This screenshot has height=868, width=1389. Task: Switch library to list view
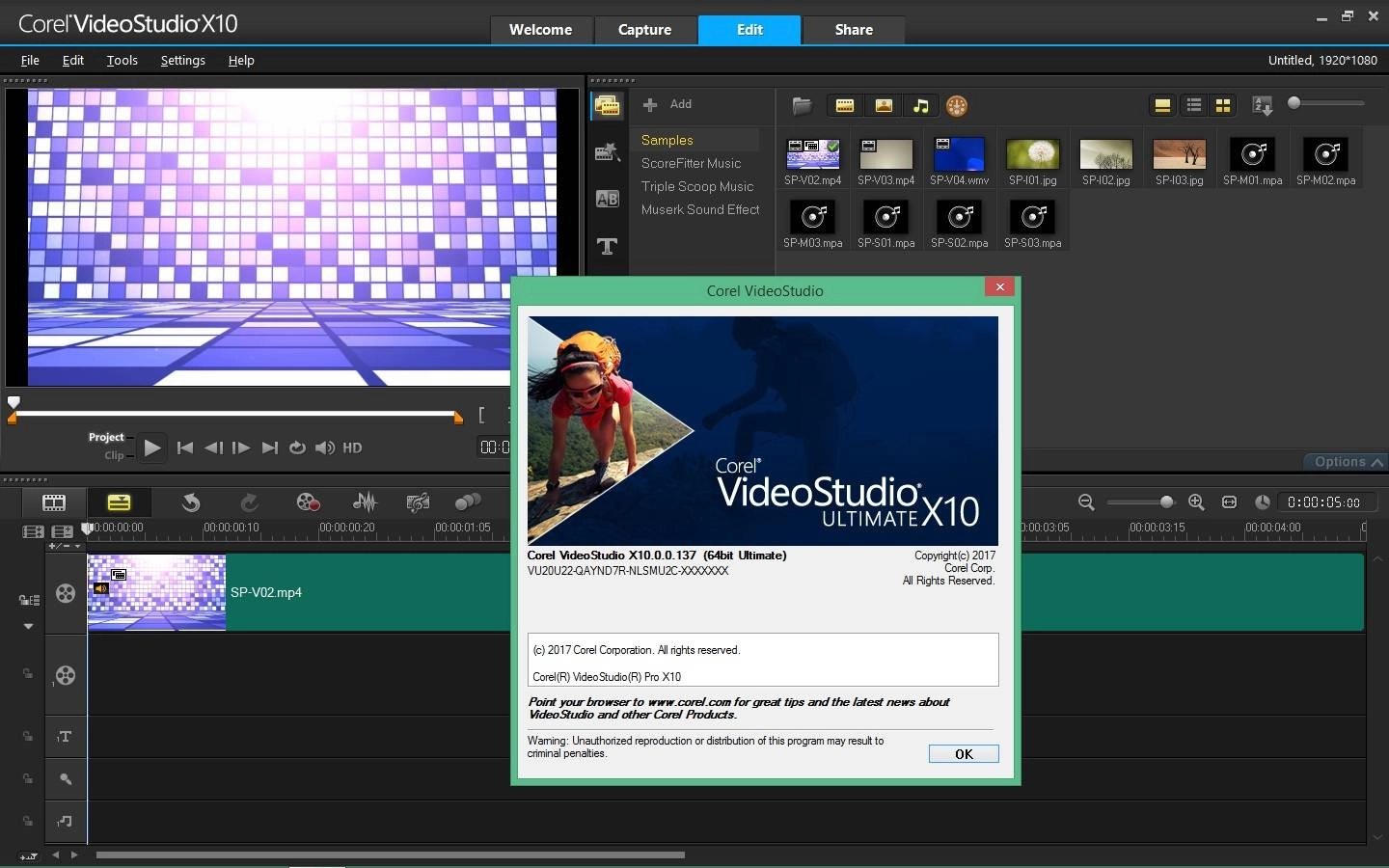point(1194,106)
